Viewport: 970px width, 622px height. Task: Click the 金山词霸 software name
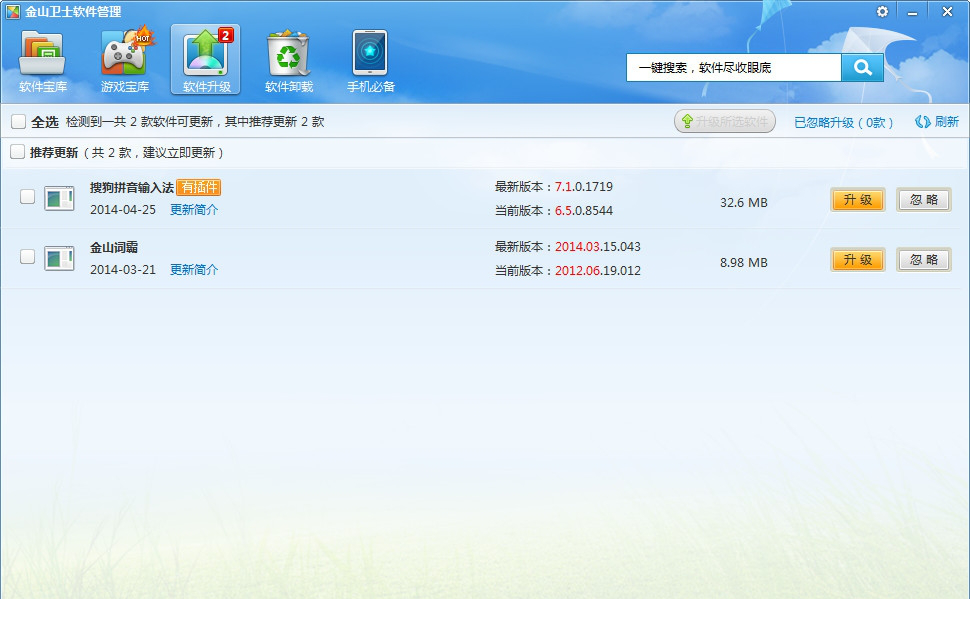click(x=114, y=248)
